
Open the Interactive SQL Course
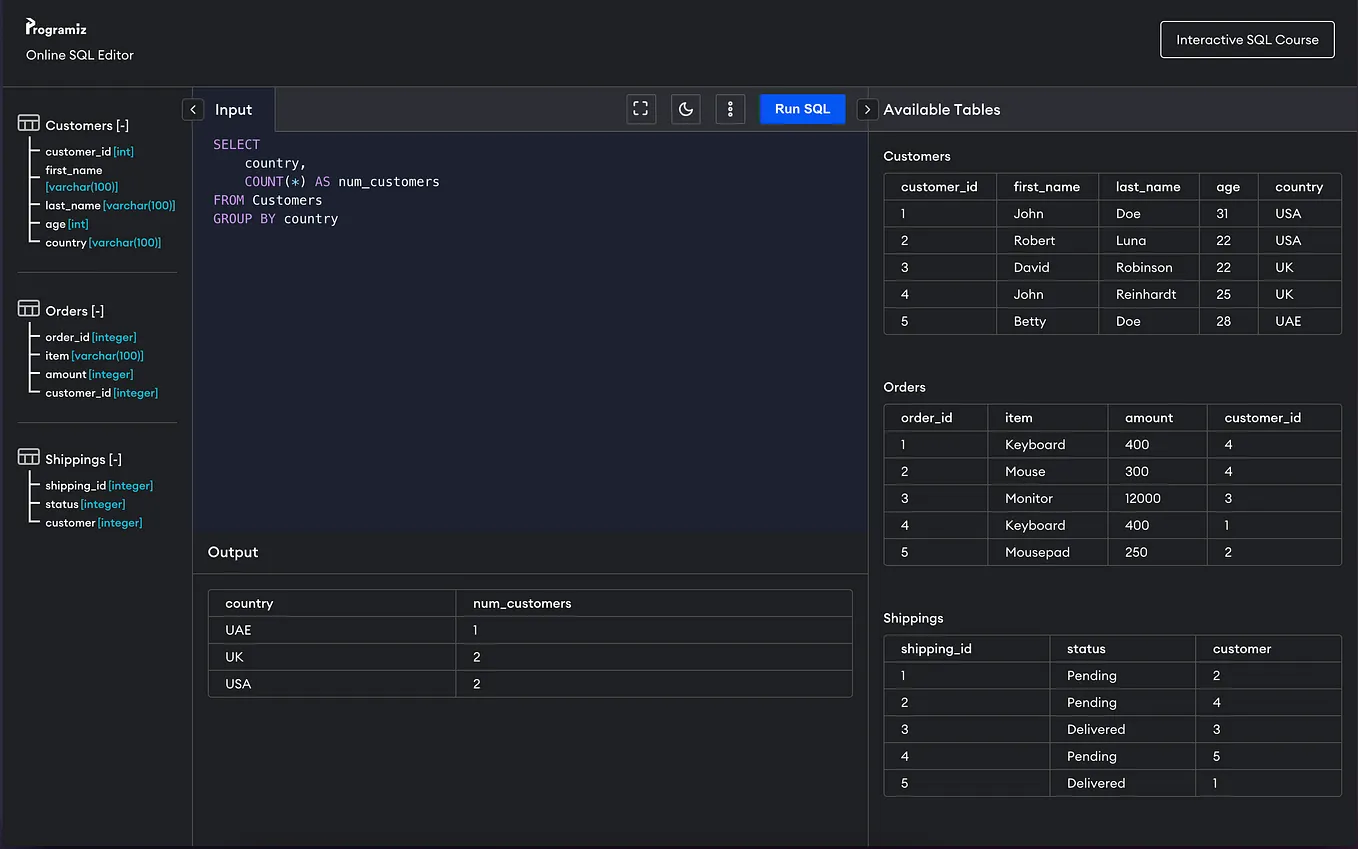[1247, 40]
